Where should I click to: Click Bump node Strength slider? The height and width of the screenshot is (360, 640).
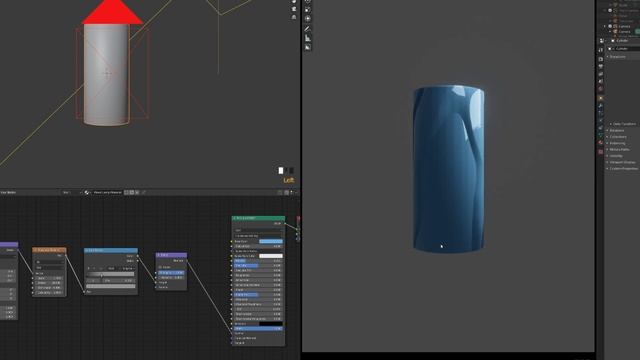coord(171,273)
